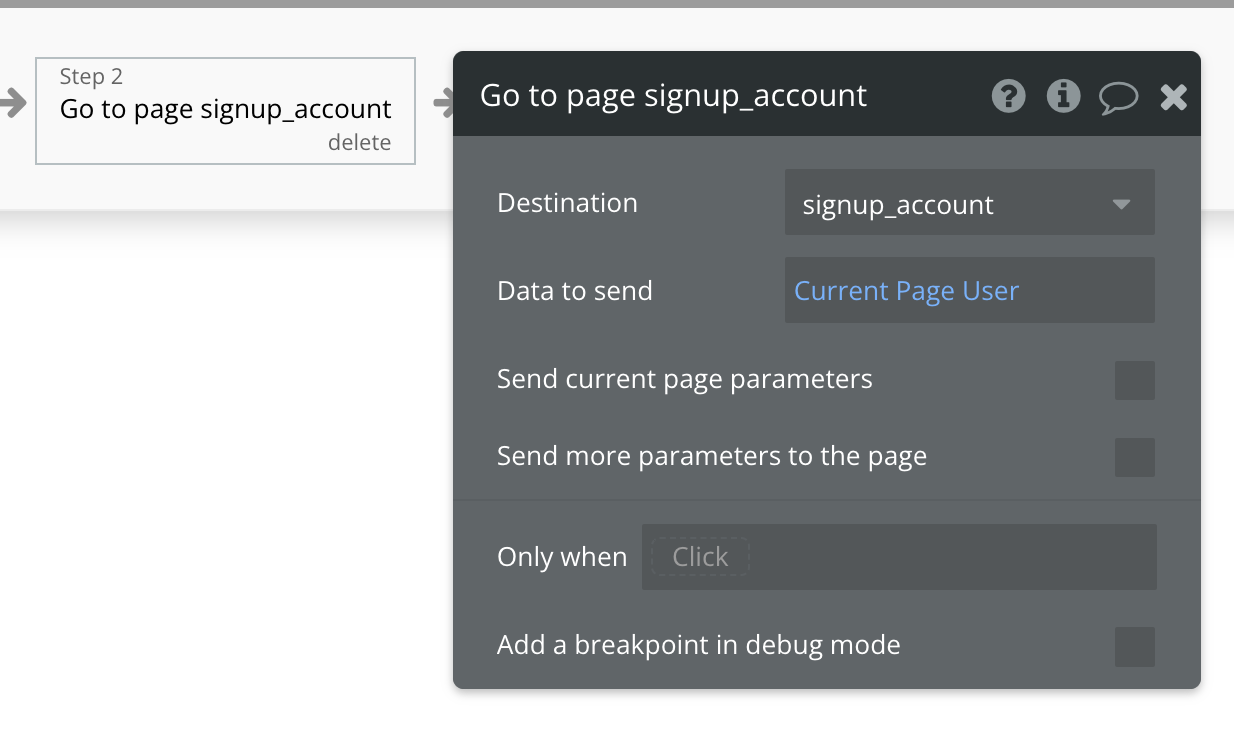Image resolution: width=1234 pixels, height=732 pixels.
Task: Close the Go to page dialog
Action: [x=1173, y=96]
